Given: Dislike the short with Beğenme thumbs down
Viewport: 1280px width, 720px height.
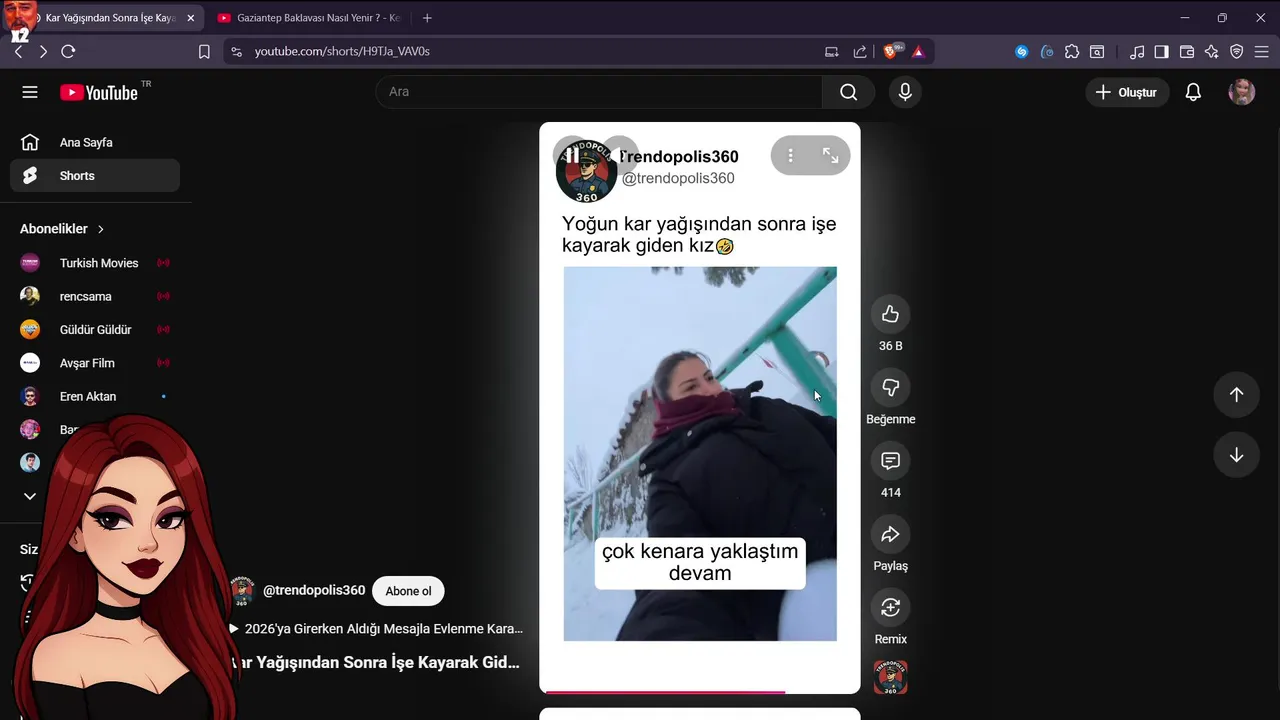Looking at the screenshot, I should (890, 388).
